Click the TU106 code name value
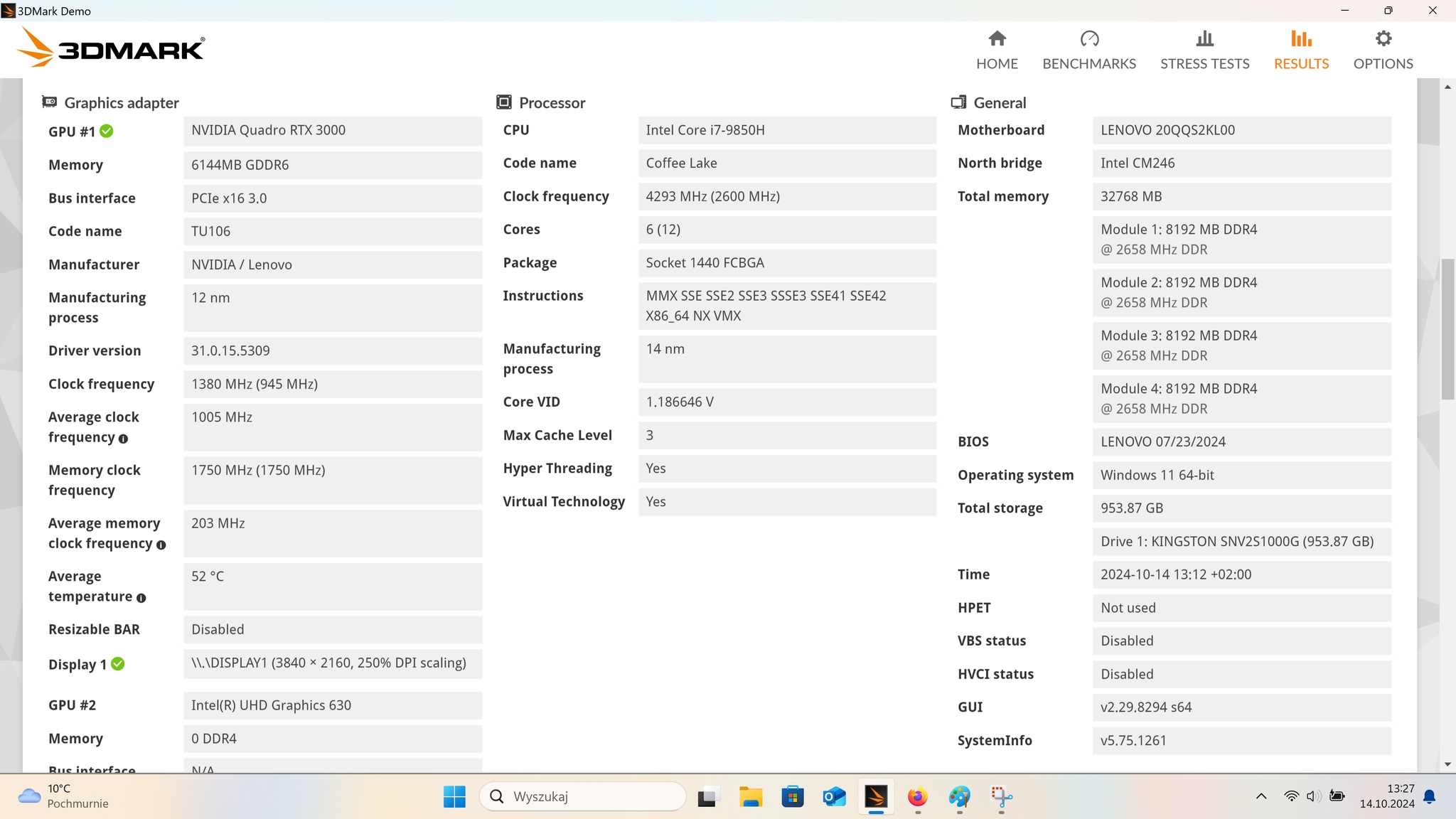The width and height of the screenshot is (1456, 819). pos(333,232)
